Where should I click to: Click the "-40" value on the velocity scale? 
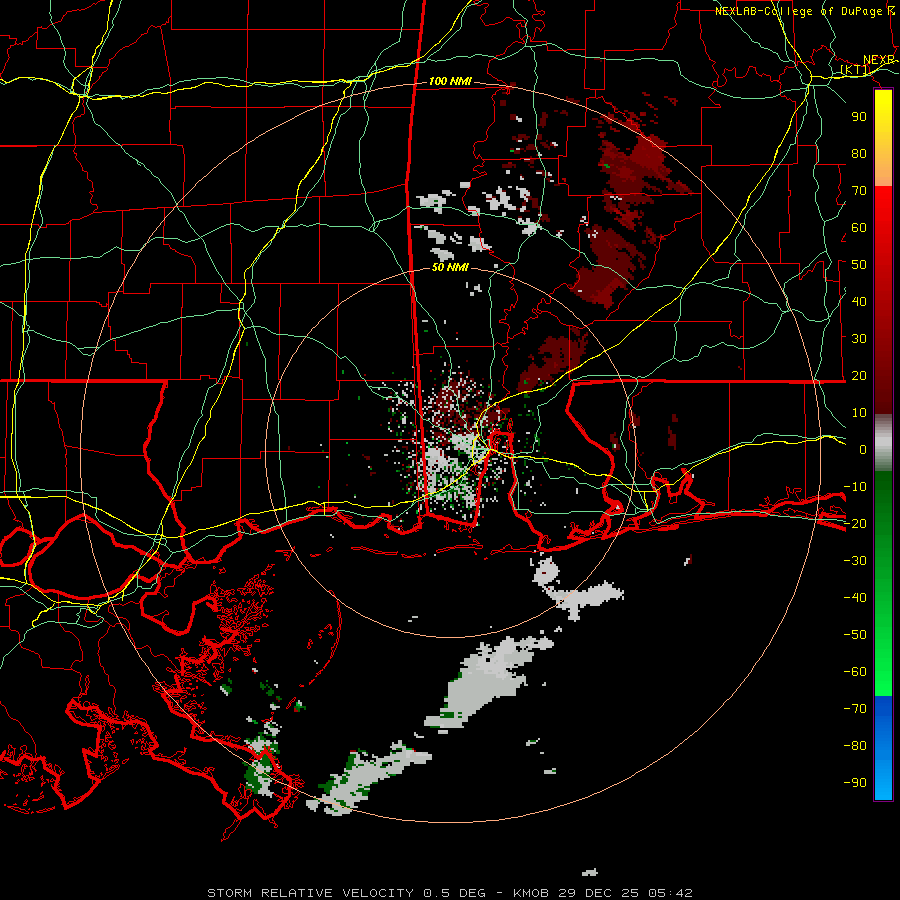click(855, 598)
